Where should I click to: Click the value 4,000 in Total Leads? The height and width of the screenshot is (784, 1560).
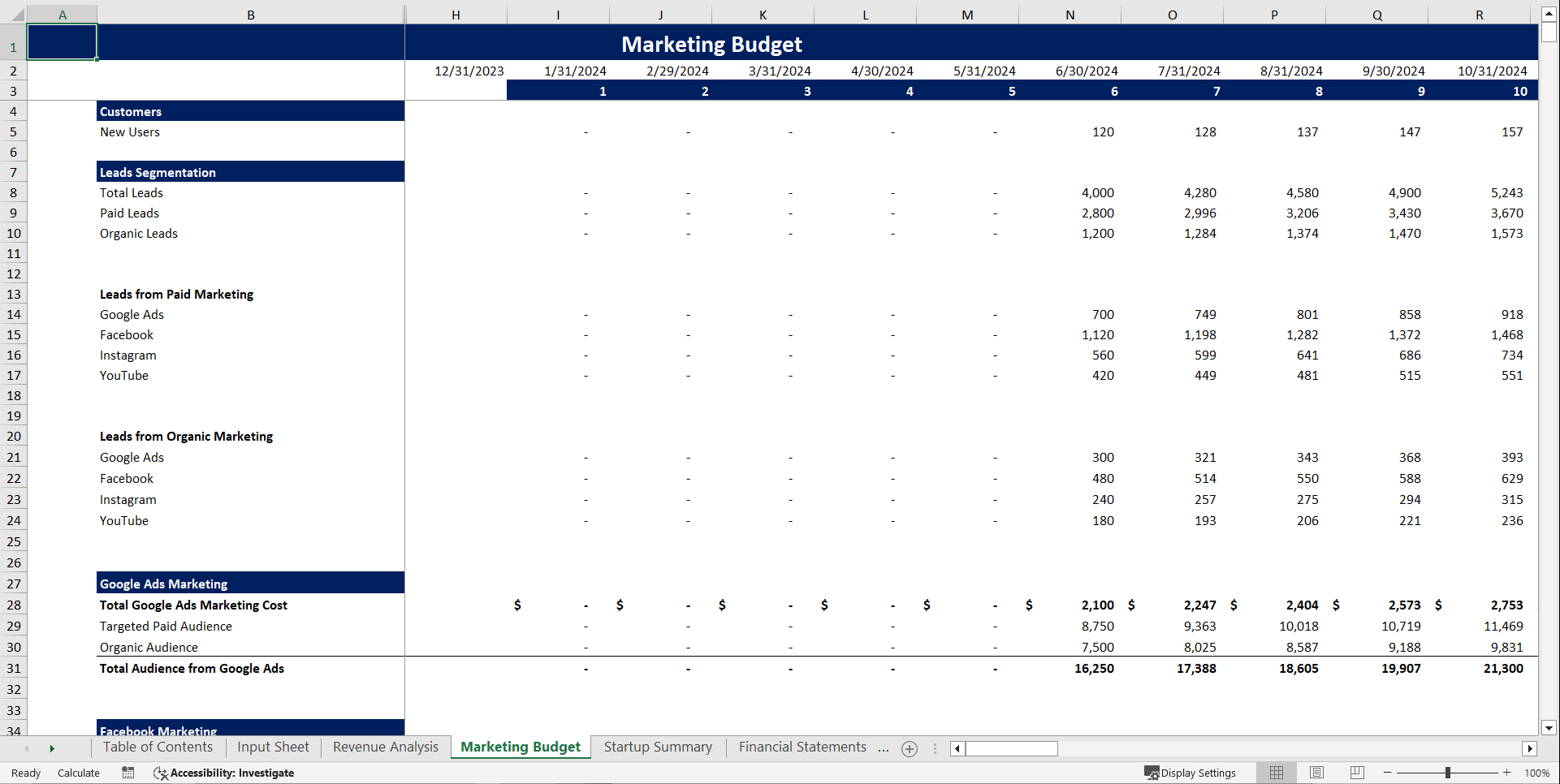click(1097, 192)
